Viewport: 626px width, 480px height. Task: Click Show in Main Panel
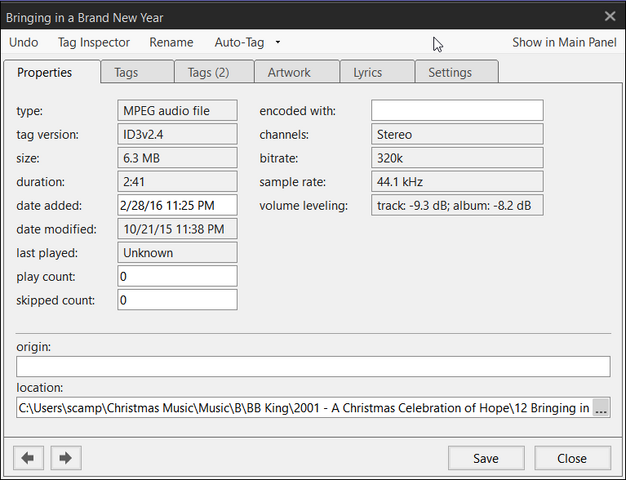point(564,42)
